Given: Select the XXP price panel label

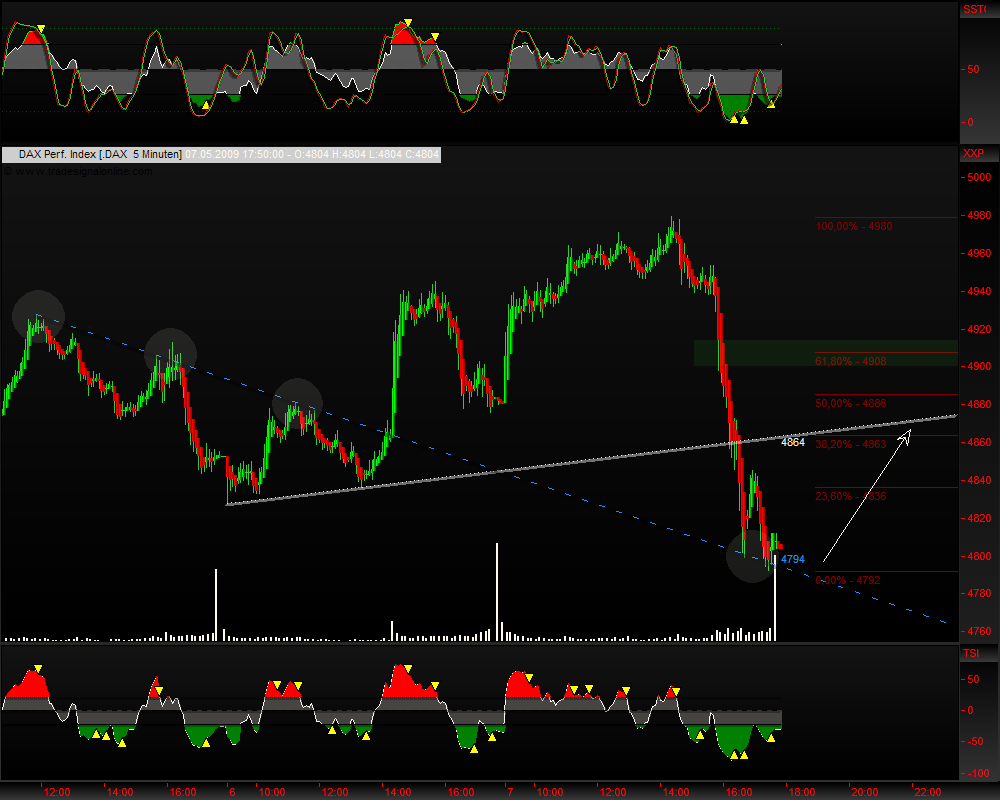Looking at the screenshot, I should 973,153.
